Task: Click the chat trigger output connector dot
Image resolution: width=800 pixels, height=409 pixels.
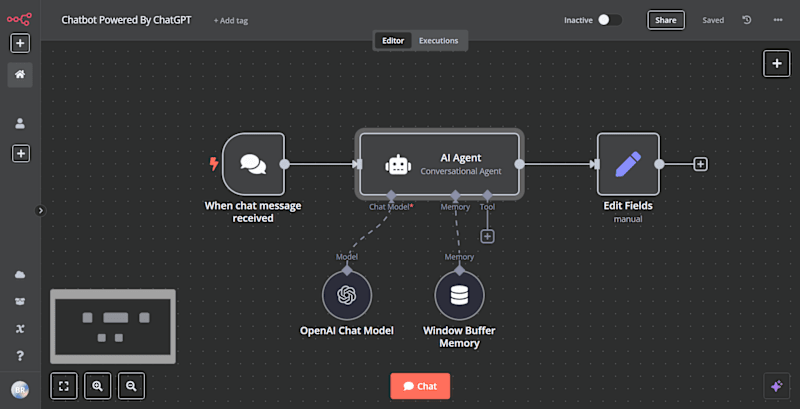Action: tap(285, 164)
